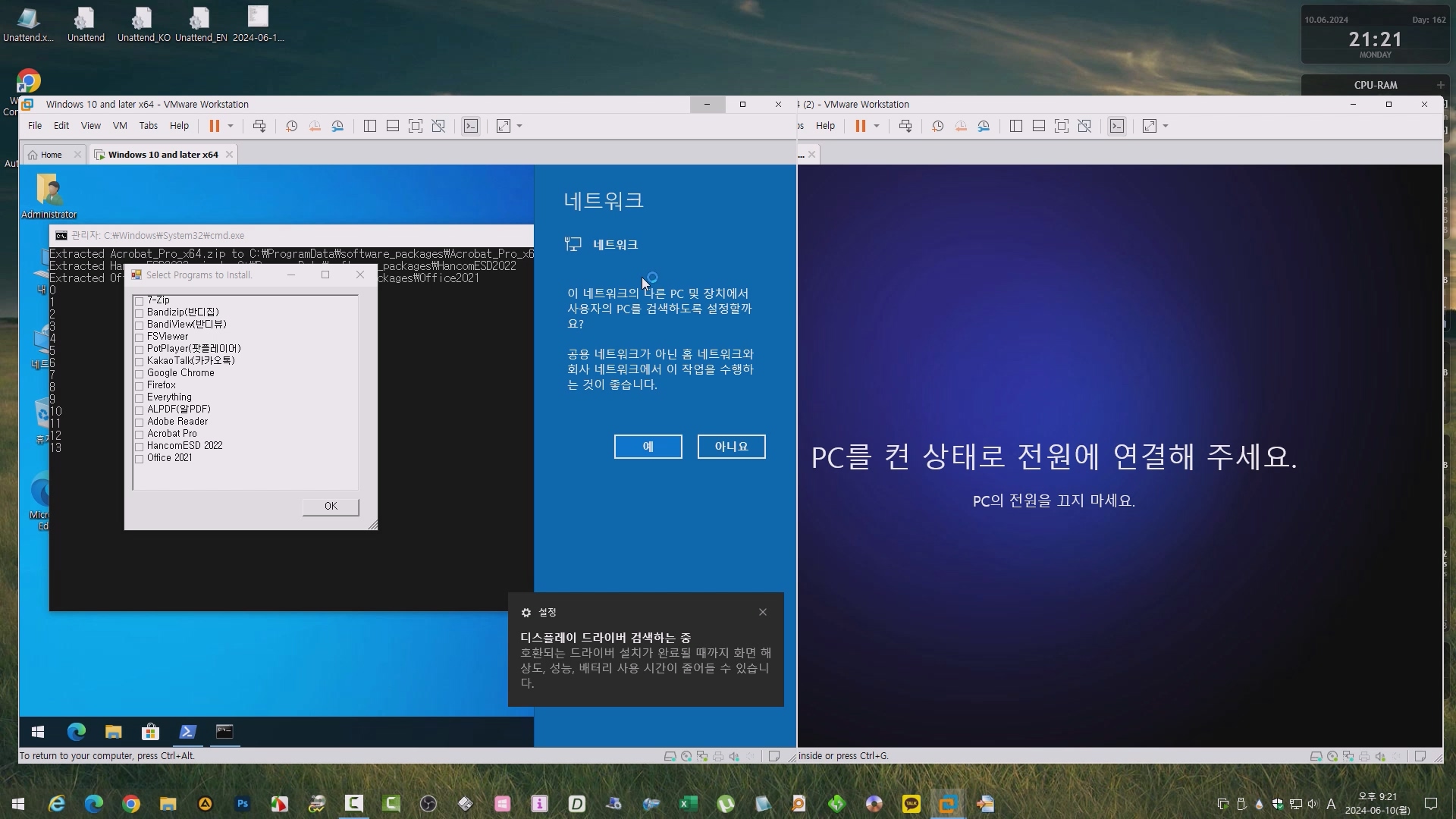Take a snapshot of the left VM
1456x819 pixels.
pyautogui.click(x=291, y=126)
